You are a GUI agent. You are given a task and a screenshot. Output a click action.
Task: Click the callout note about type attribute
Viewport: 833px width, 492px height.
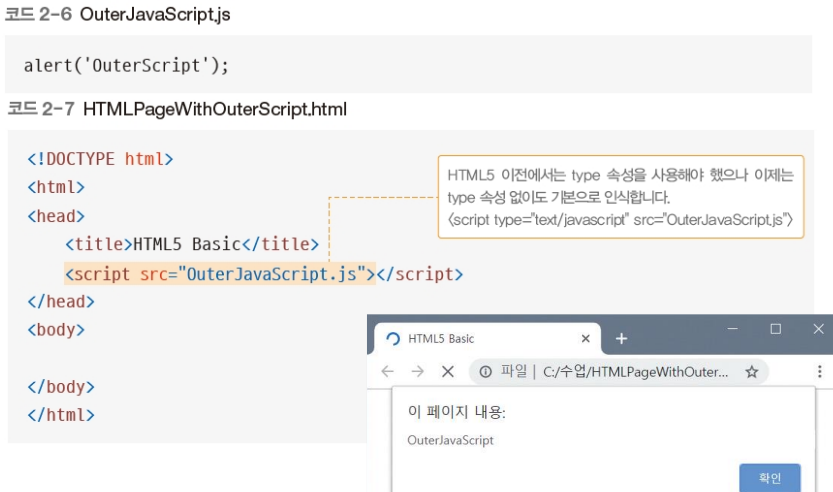tap(620, 197)
